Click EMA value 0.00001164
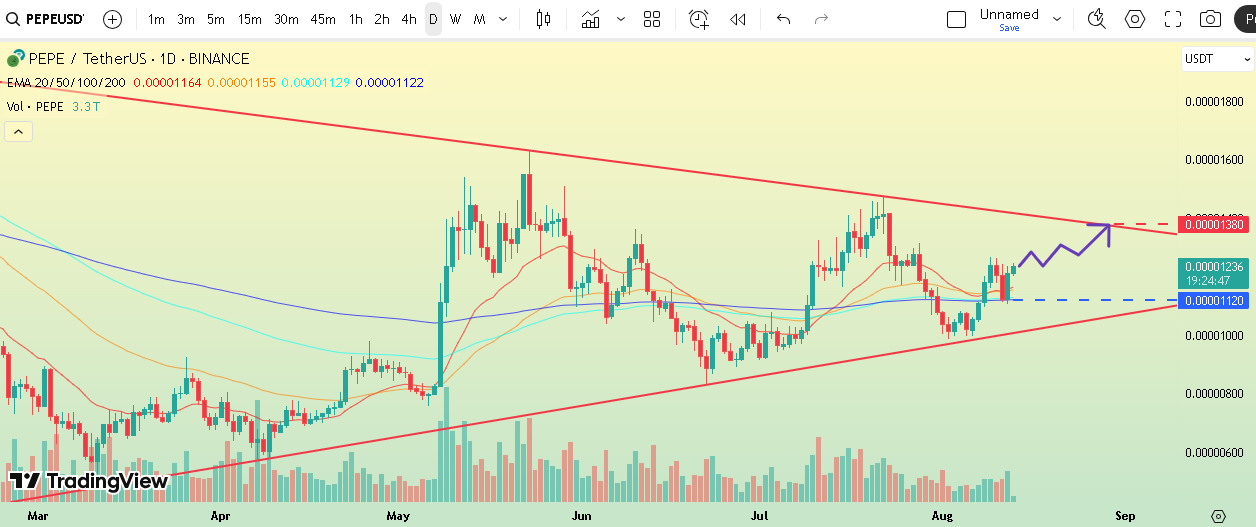Image resolution: width=1256 pixels, height=527 pixels. coord(167,83)
